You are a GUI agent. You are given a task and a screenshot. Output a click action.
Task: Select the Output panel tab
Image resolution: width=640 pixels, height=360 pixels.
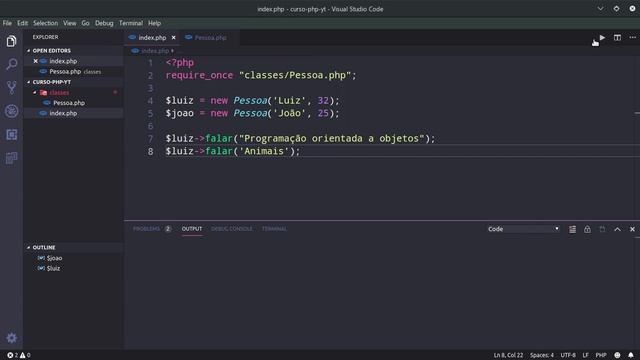tap(192, 229)
